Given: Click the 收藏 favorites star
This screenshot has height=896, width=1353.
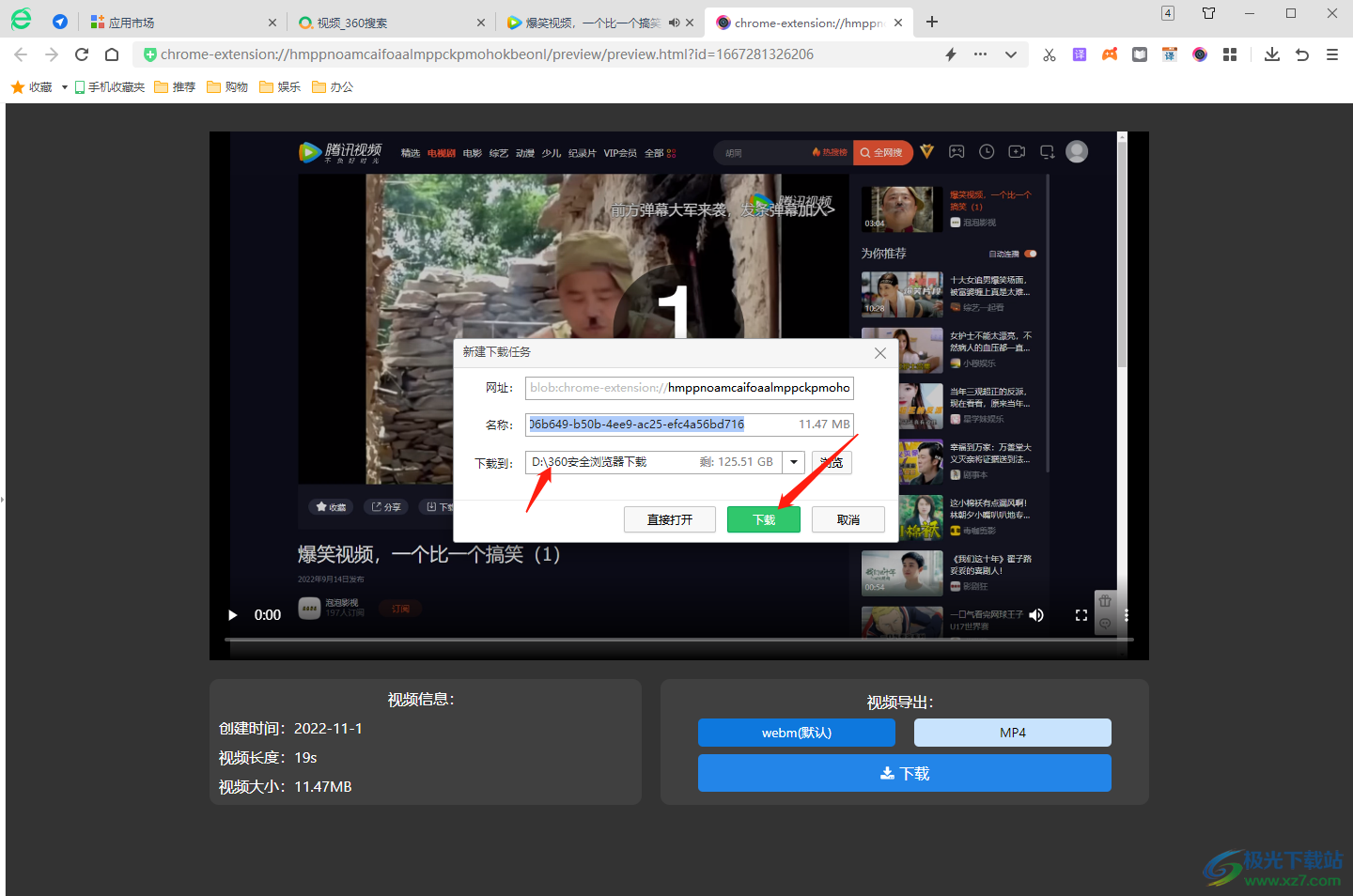Looking at the screenshot, I should (17, 87).
